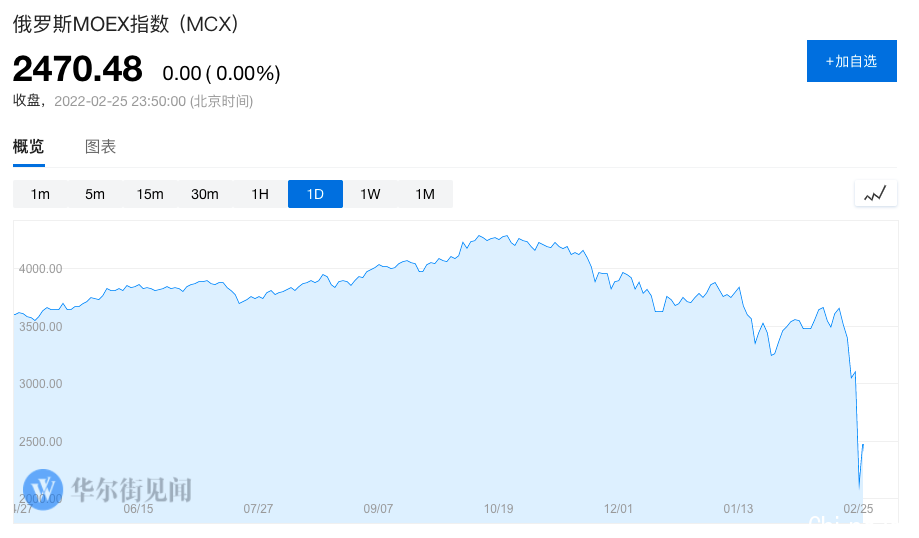Select the 1D interval button
The image size is (919, 538).
pos(315,194)
